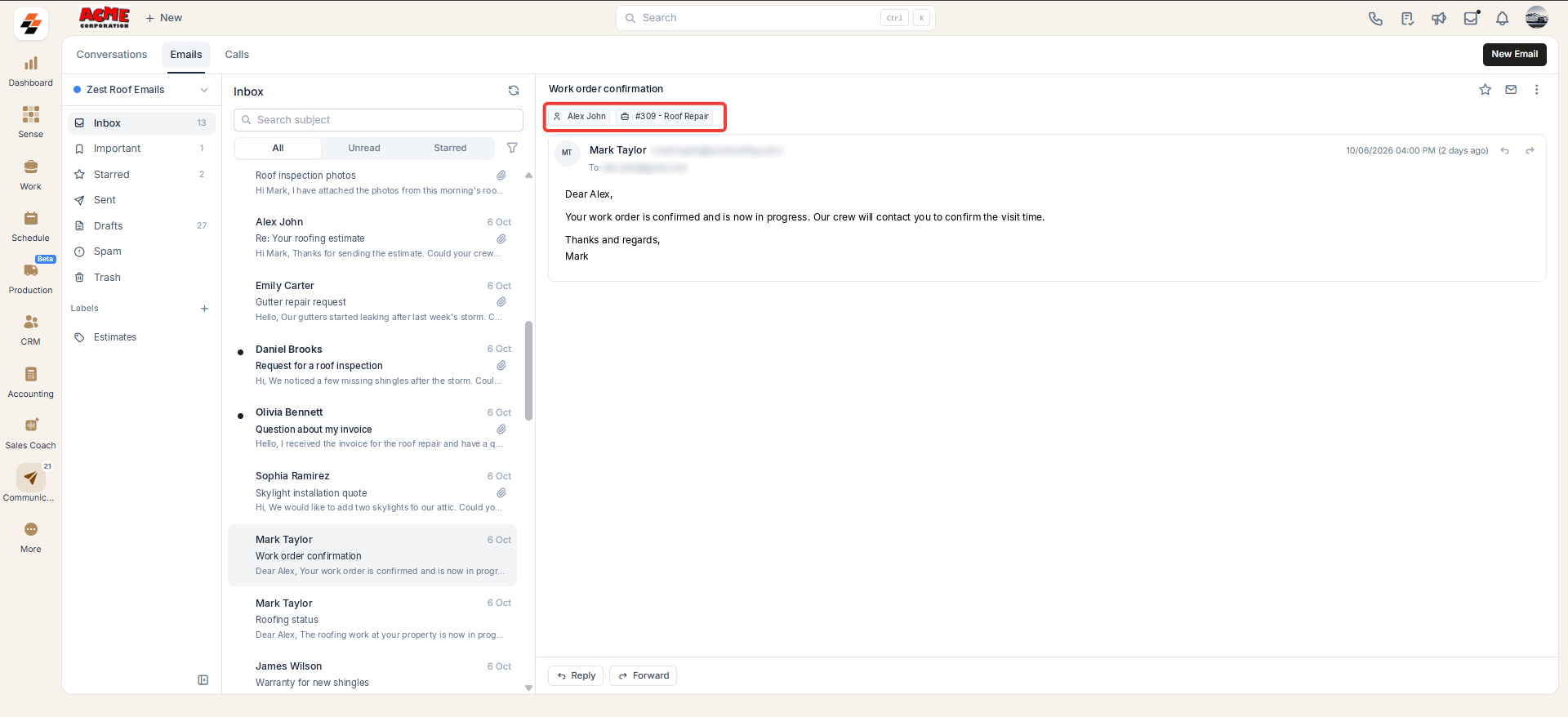Screen dimensions: 1568x717
Task: Open the inbox icon in the top bar
Action: coord(1471,18)
